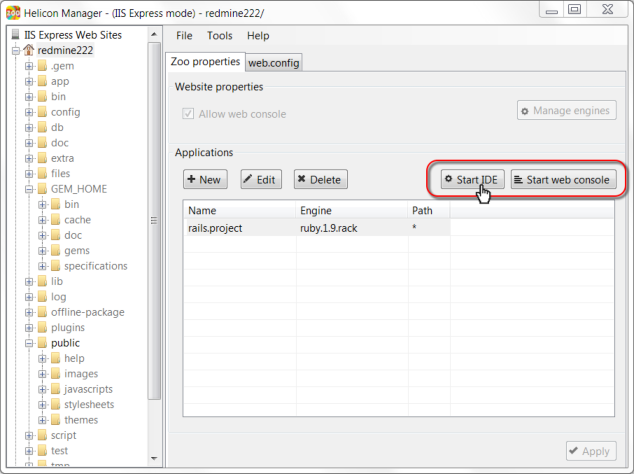
Task: Click the themes folder icon
Action: (x=56, y=420)
